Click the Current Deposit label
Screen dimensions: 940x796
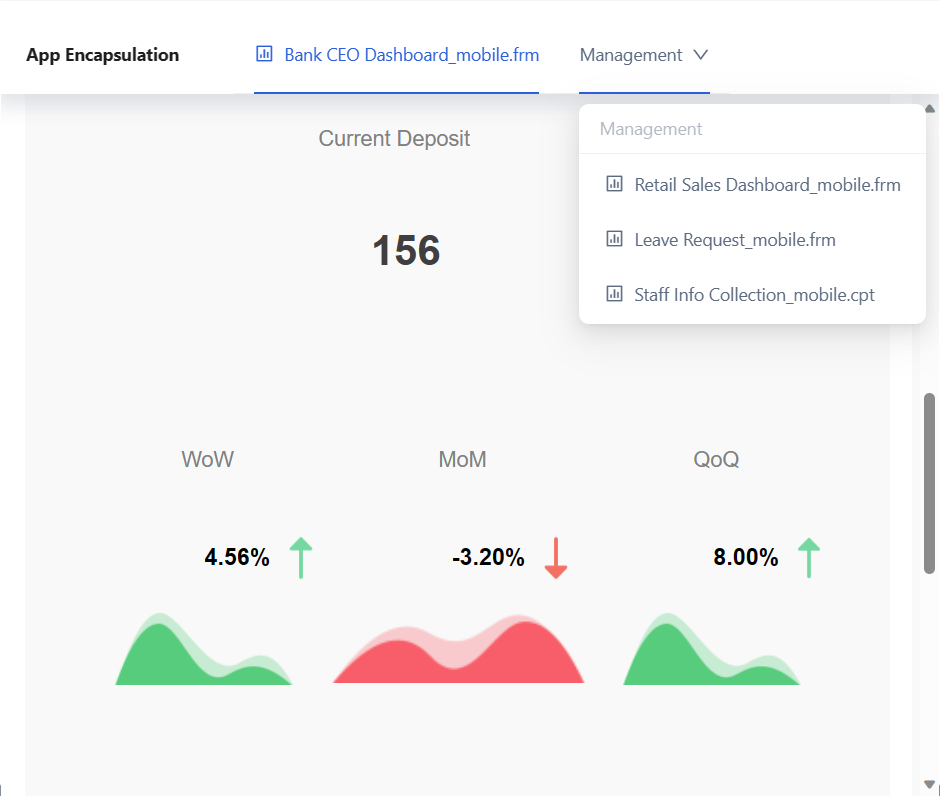(394, 138)
